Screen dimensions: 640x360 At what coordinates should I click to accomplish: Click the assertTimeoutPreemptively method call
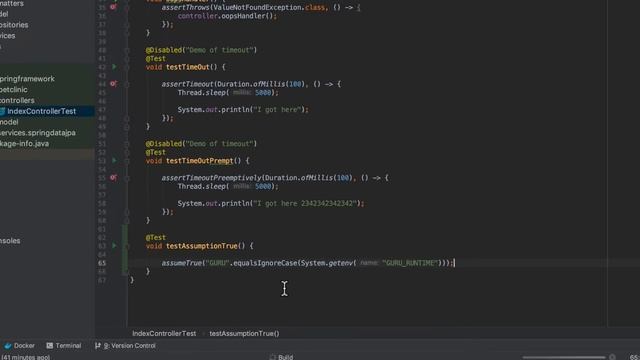(211, 178)
